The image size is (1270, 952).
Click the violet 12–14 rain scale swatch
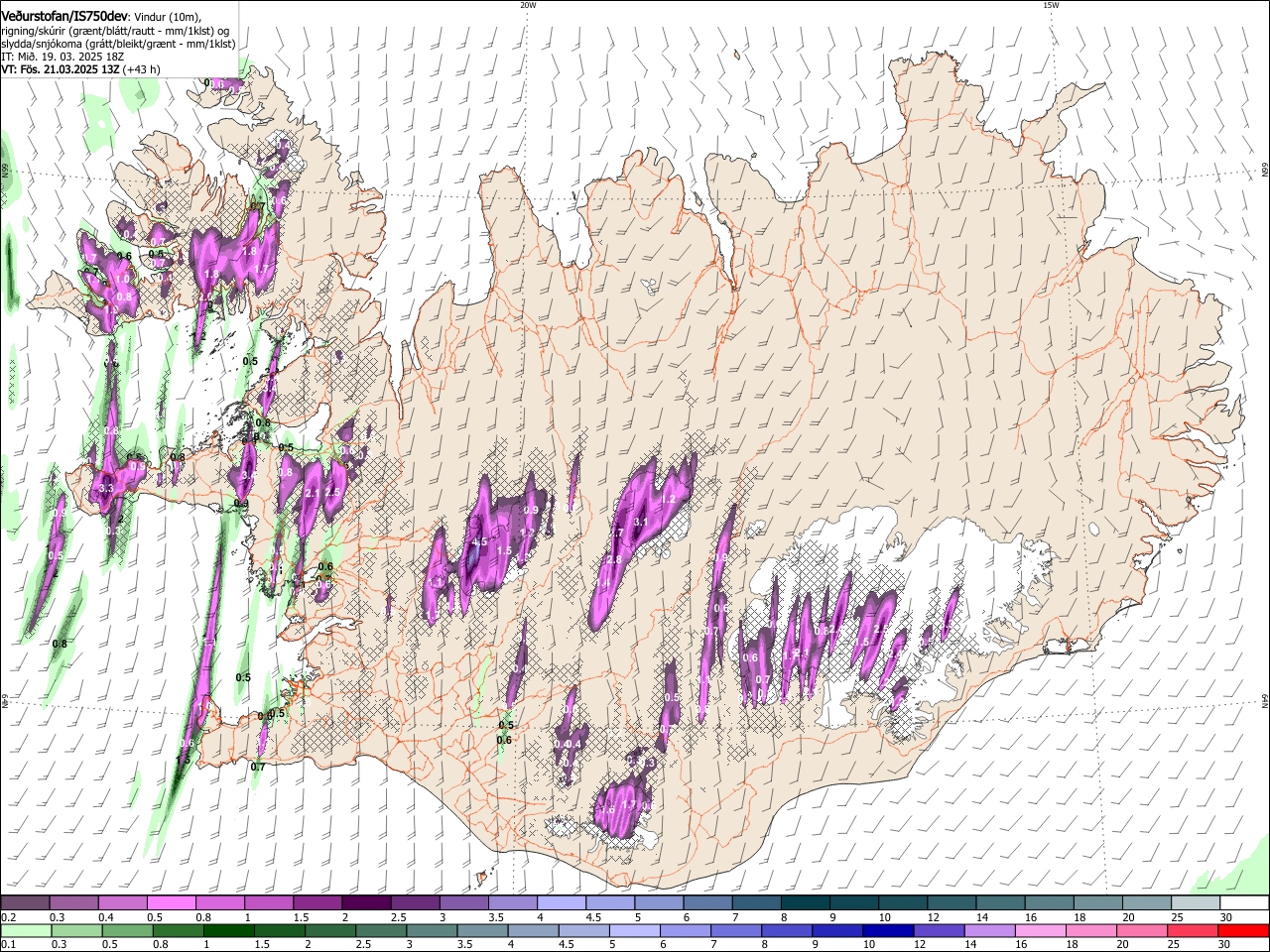940,930
